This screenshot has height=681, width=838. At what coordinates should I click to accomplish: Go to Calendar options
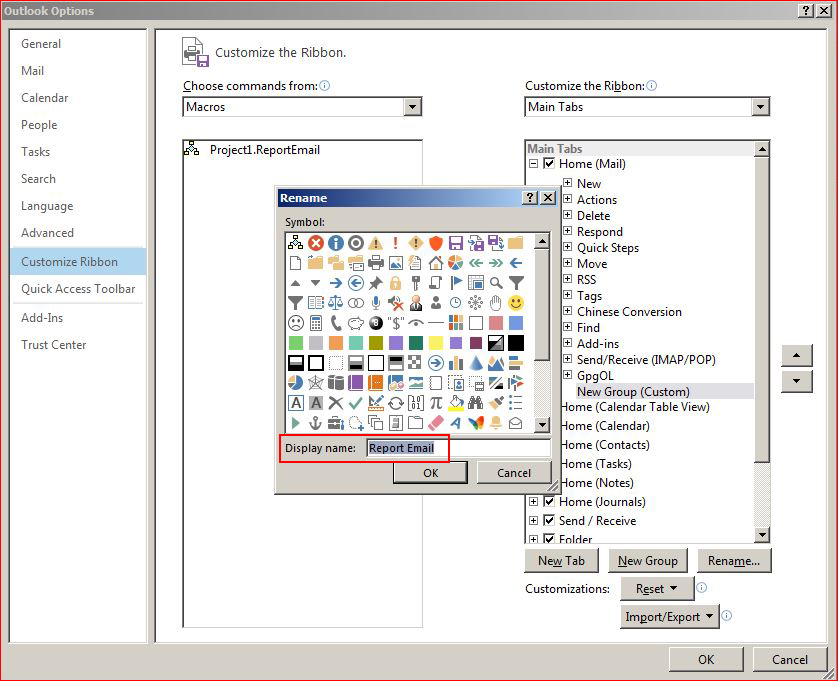pos(45,98)
